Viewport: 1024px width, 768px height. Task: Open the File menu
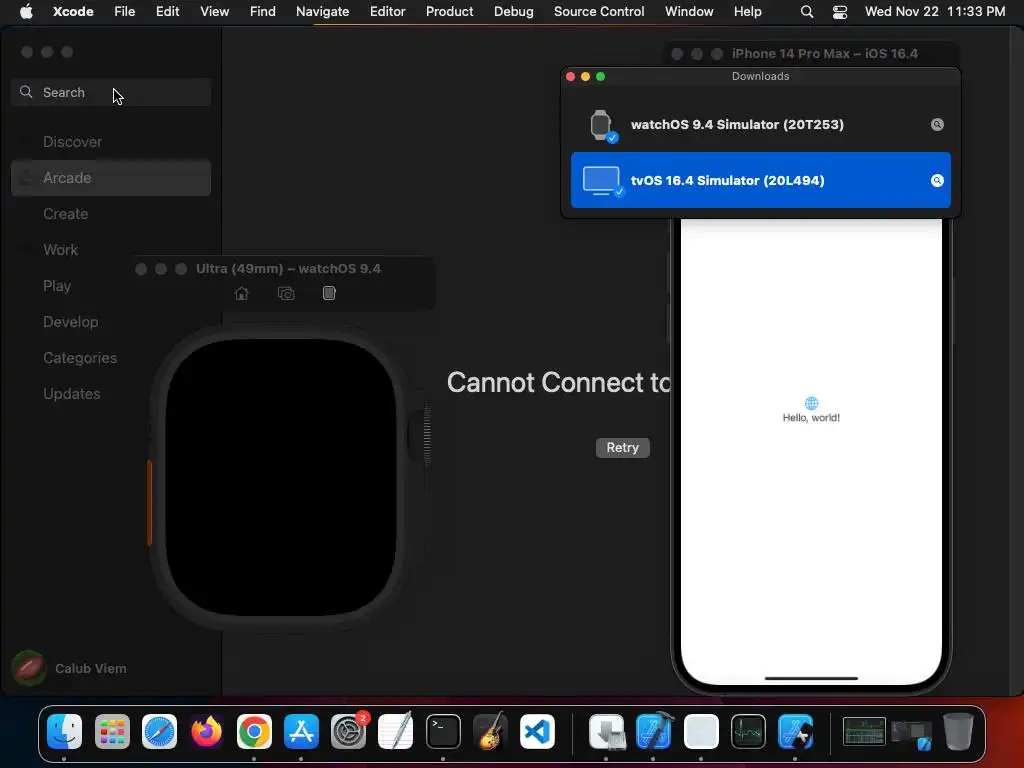click(124, 11)
